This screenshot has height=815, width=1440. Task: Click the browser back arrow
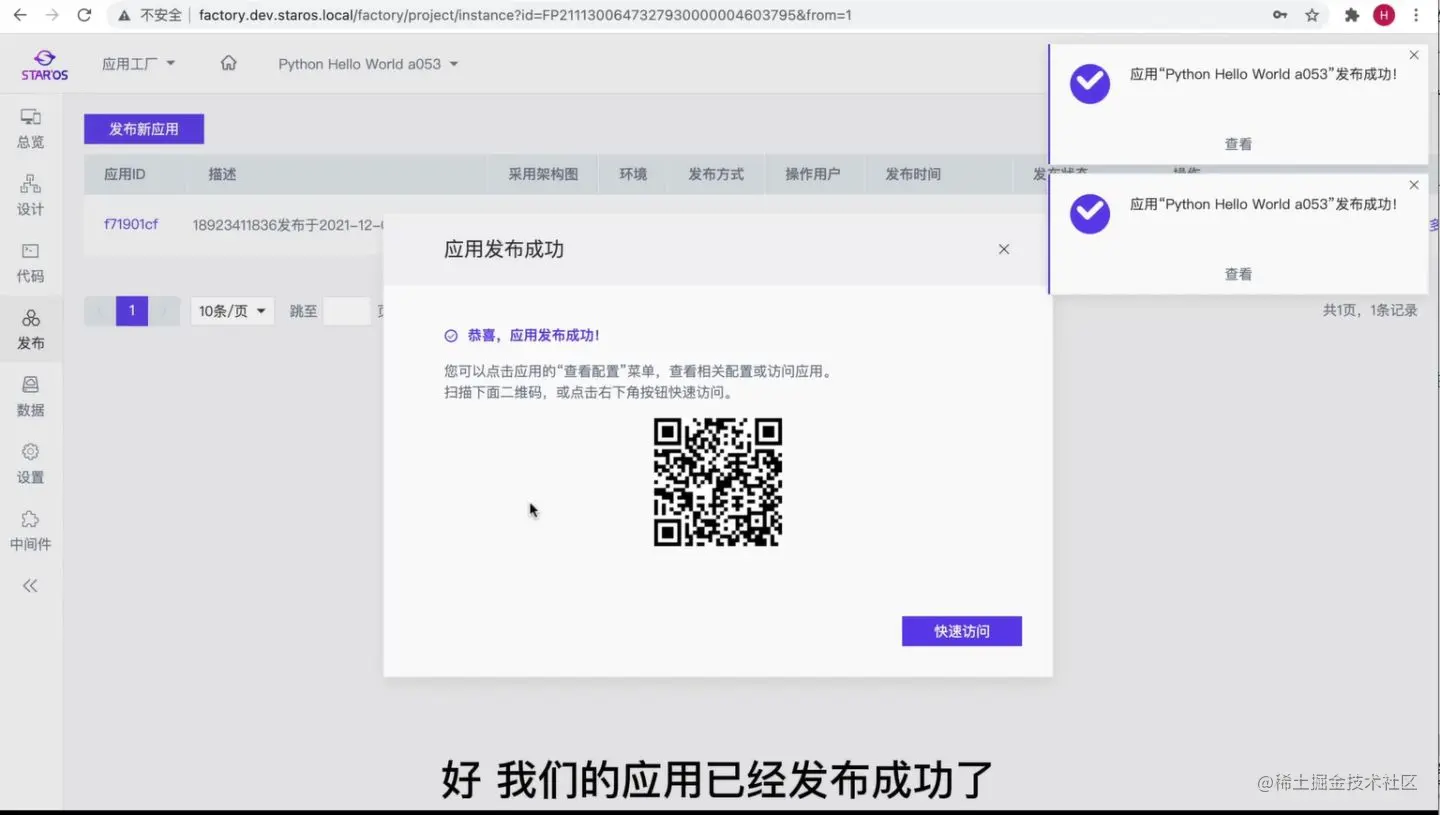point(20,15)
